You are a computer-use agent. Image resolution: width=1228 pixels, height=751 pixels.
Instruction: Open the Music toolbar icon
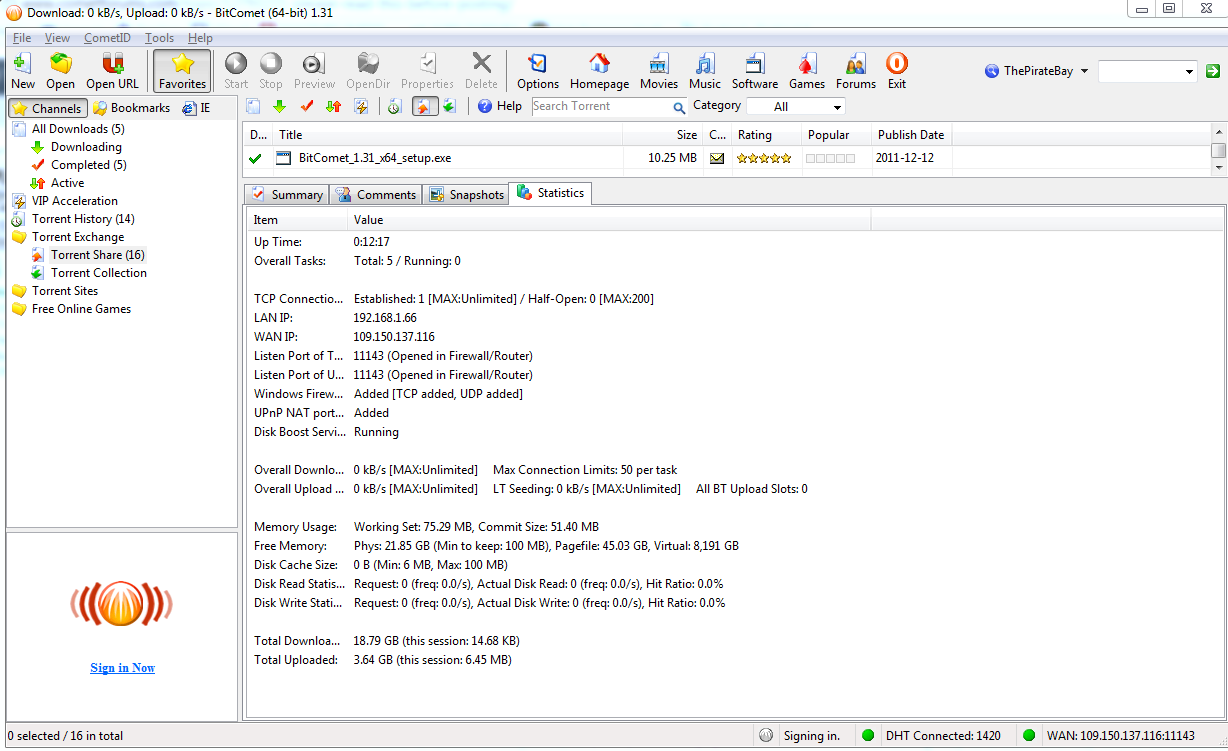coord(705,71)
